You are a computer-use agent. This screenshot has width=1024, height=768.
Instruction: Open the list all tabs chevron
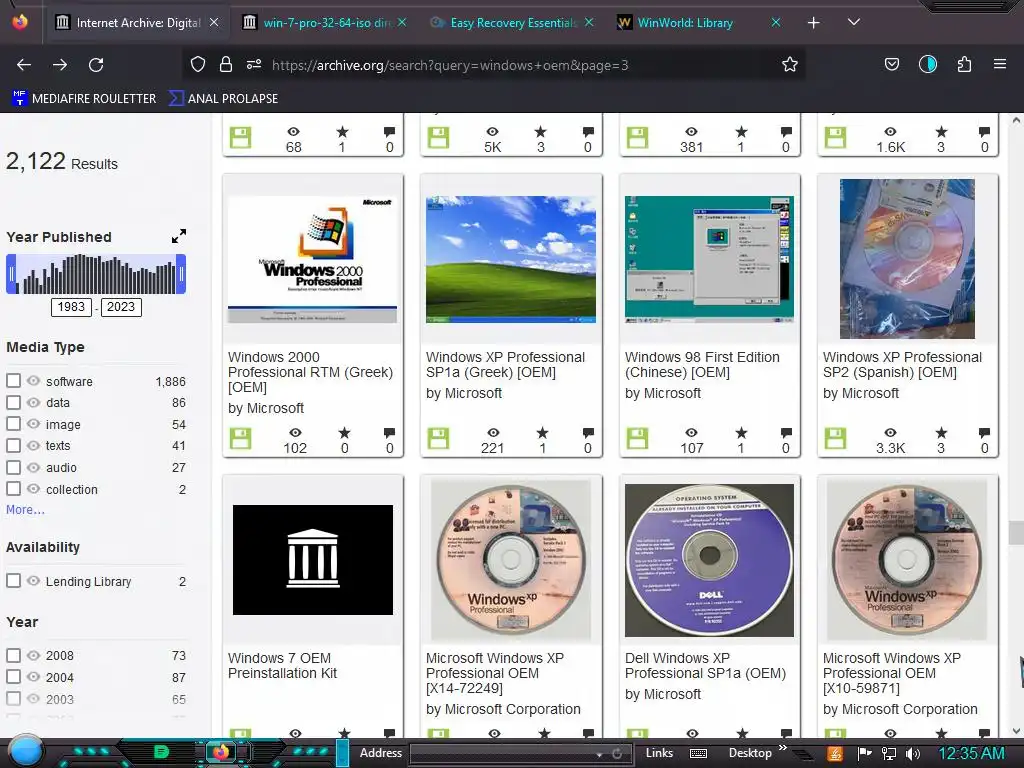pos(854,22)
